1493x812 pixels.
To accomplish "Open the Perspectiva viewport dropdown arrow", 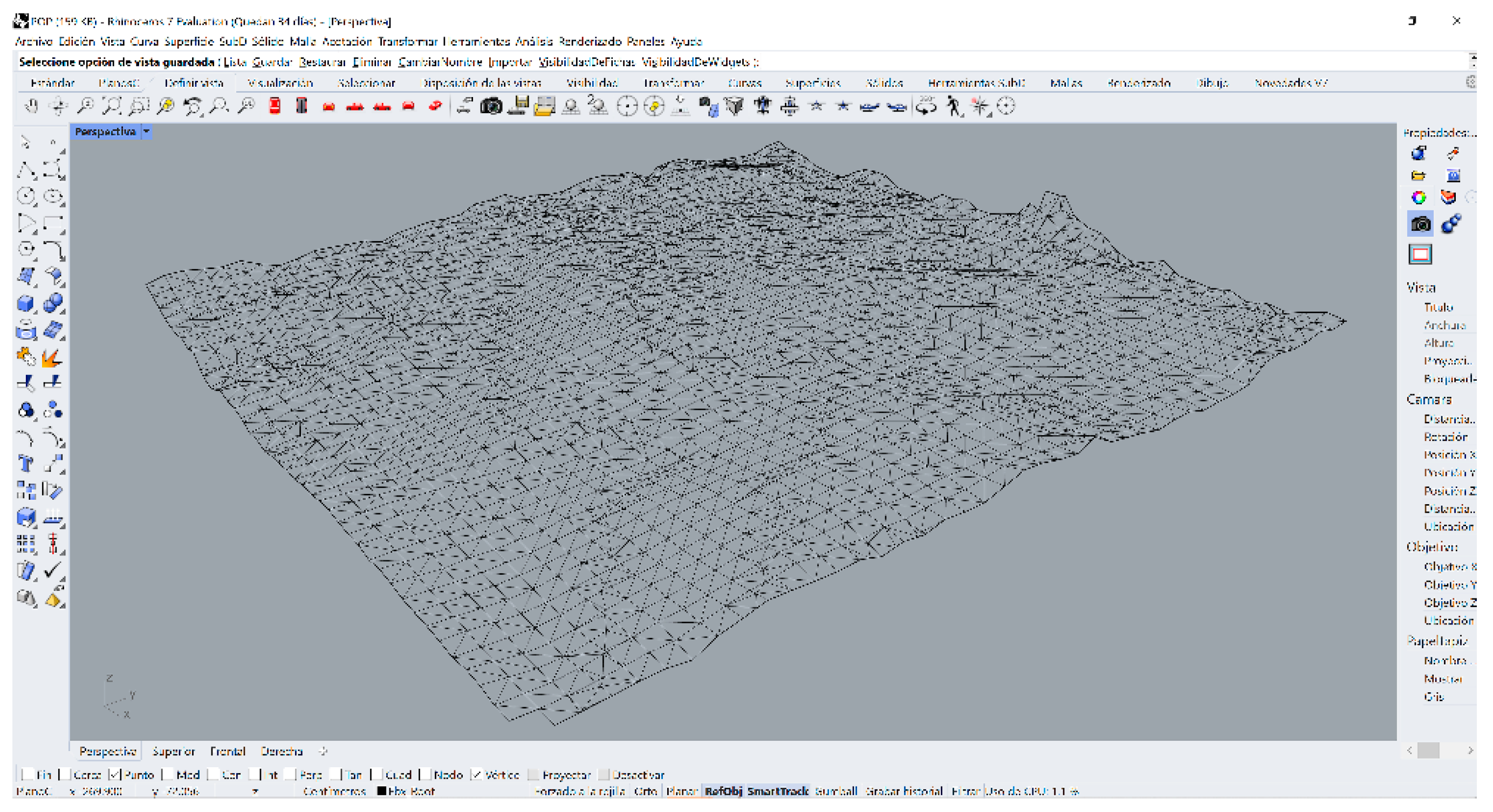I will (147, 132).
